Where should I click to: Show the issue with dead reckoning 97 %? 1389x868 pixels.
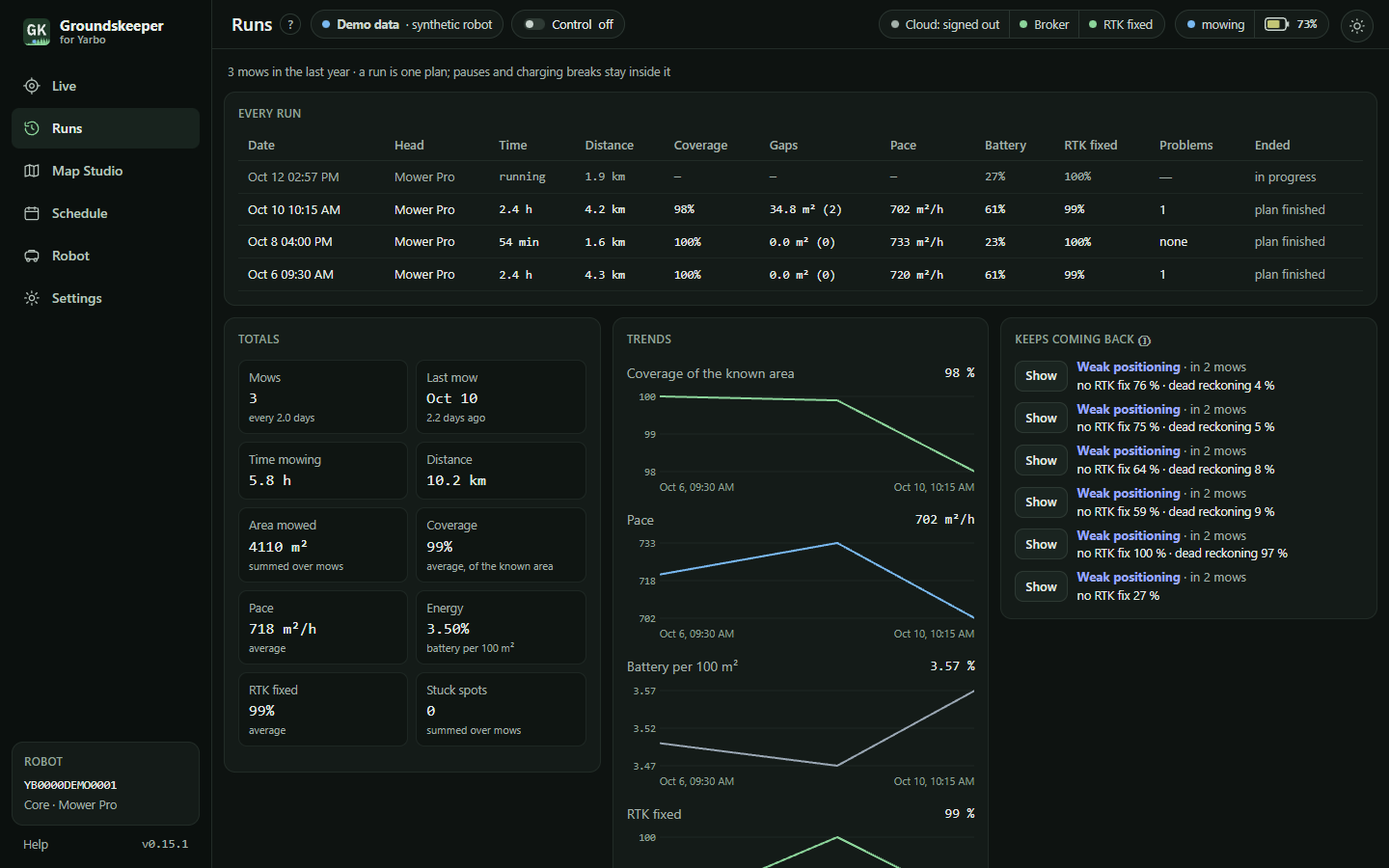point(1041,545)
